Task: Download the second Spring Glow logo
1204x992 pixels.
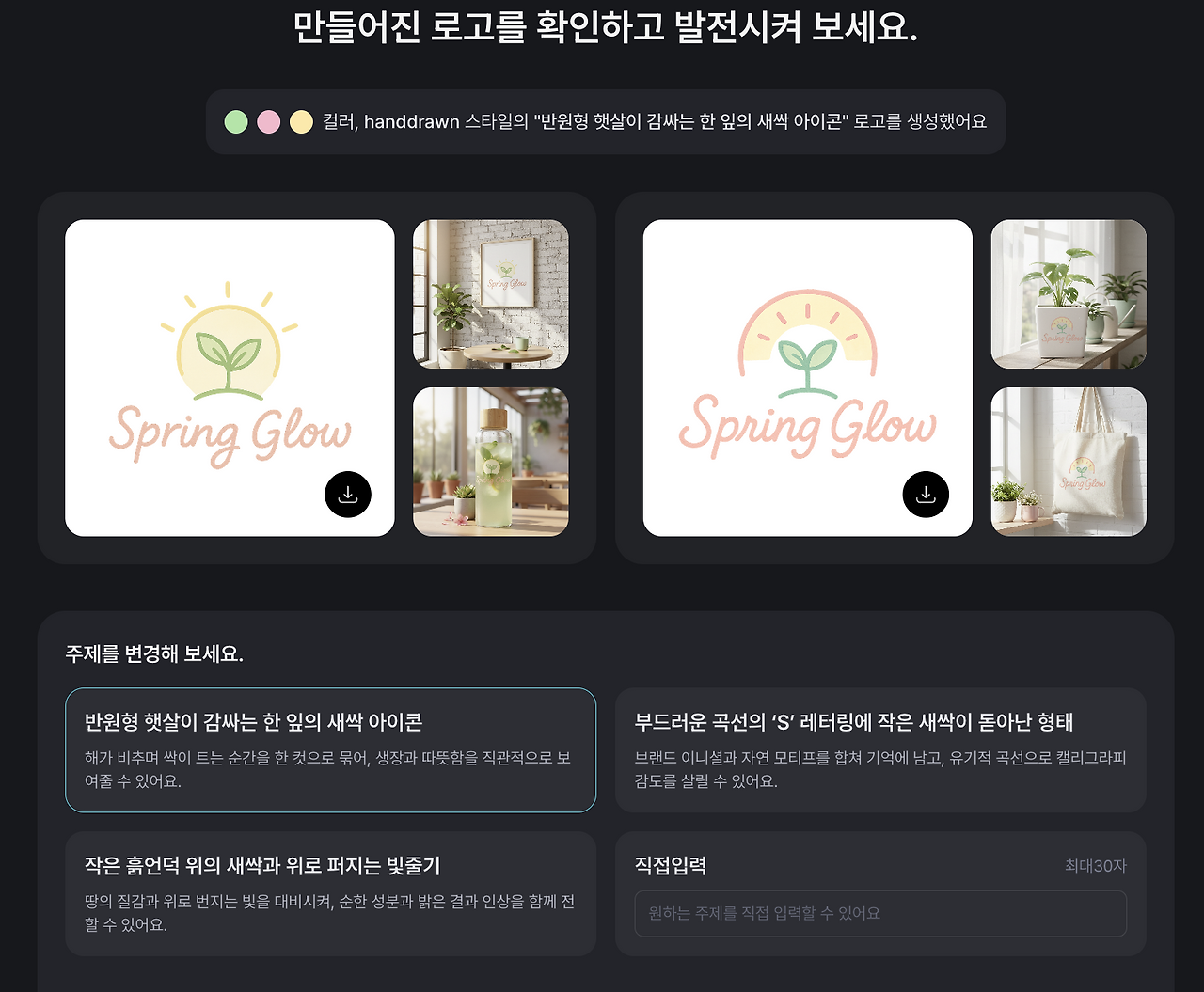Action: tap(926, 495)
